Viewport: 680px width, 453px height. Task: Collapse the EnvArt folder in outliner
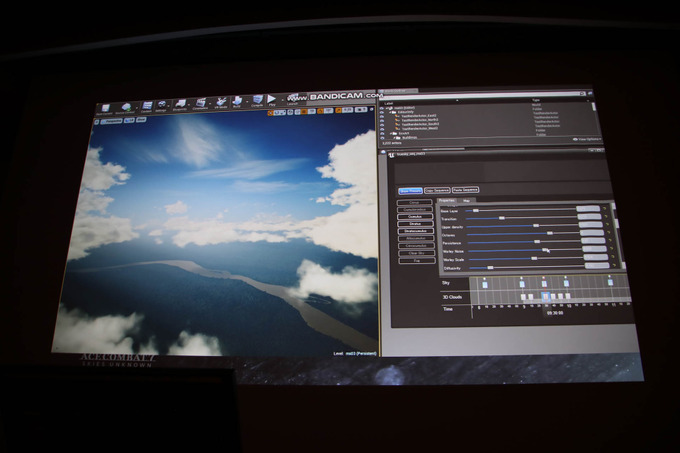(391, 134)
